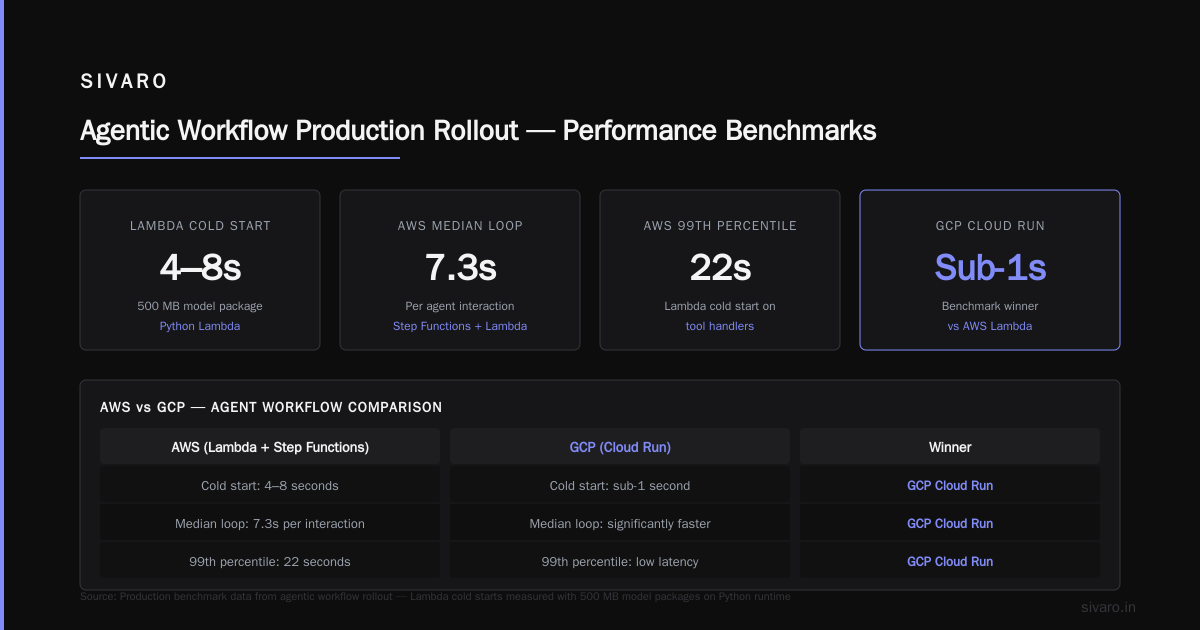Click the Lambda cold start on text

[720, 306]
